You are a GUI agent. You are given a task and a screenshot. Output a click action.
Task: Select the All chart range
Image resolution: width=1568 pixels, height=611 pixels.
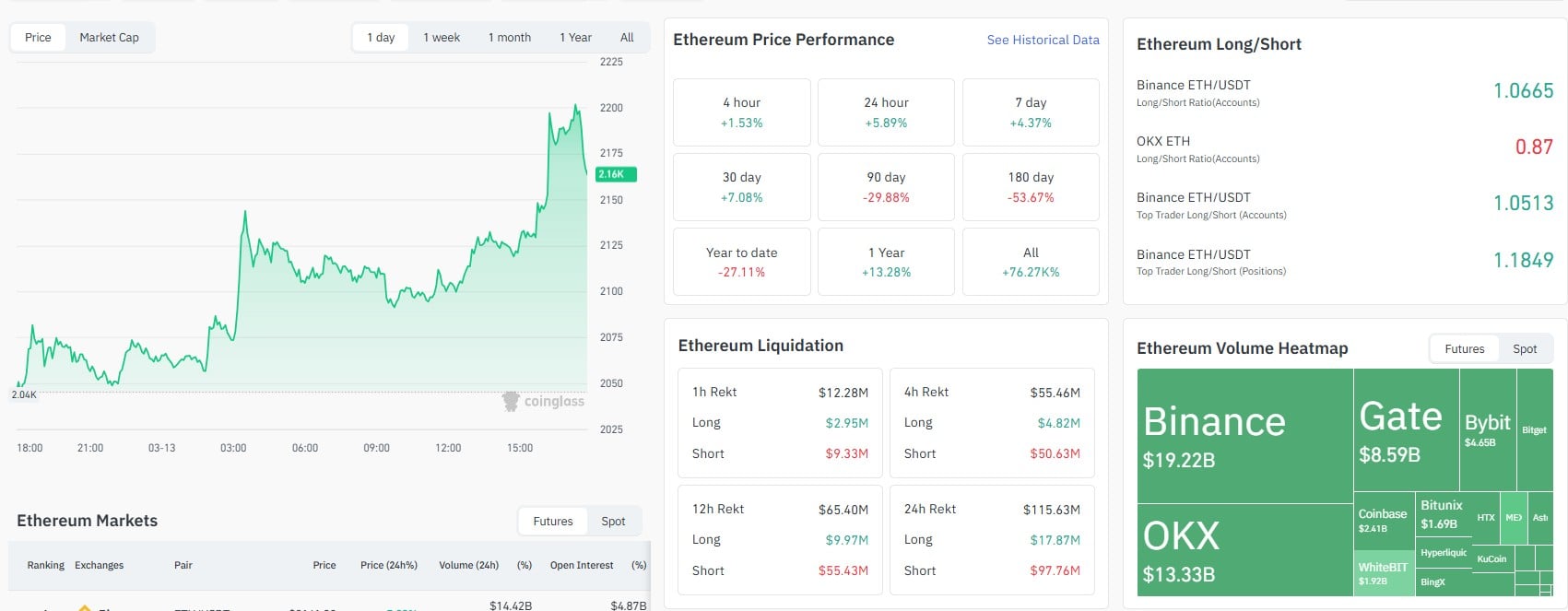tap(626, 37)
